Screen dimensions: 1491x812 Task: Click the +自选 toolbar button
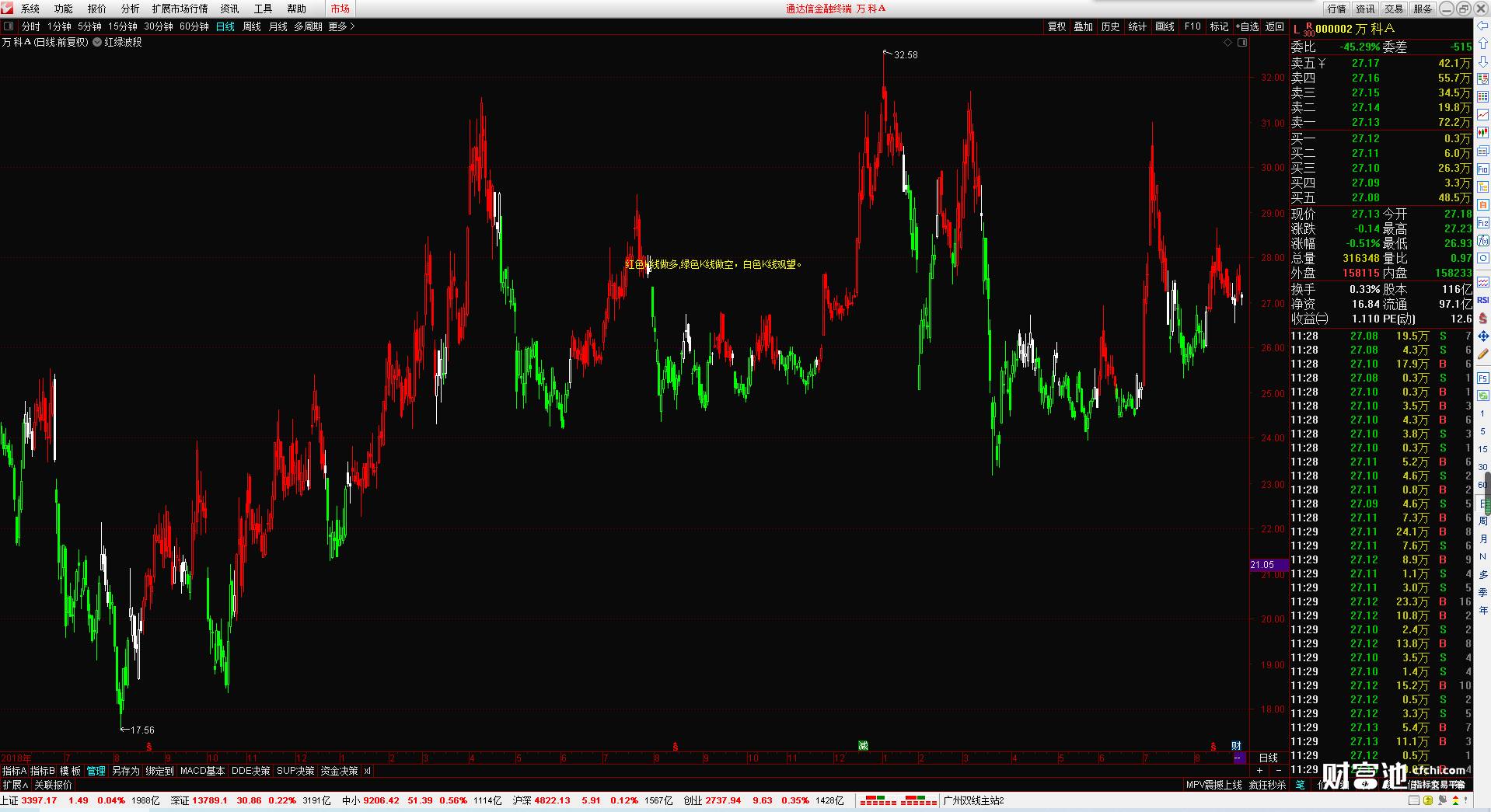(1247, 26)
